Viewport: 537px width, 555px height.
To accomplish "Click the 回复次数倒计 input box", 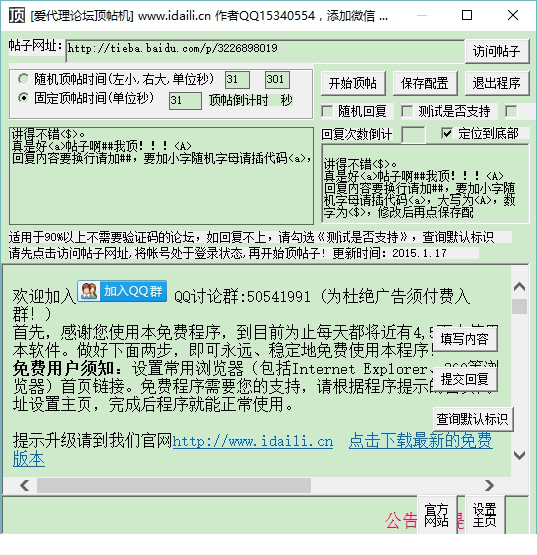I will point(413,135).
